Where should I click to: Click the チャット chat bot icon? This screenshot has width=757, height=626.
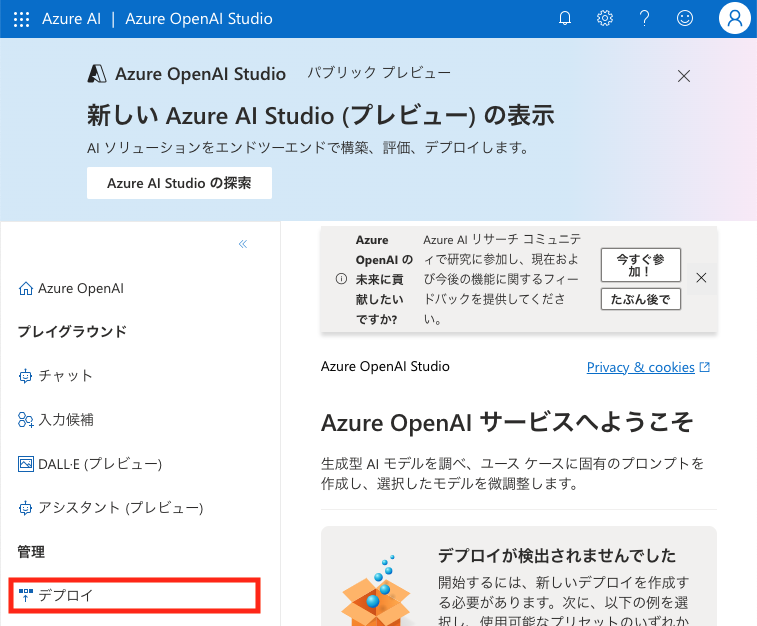[25, 376]
